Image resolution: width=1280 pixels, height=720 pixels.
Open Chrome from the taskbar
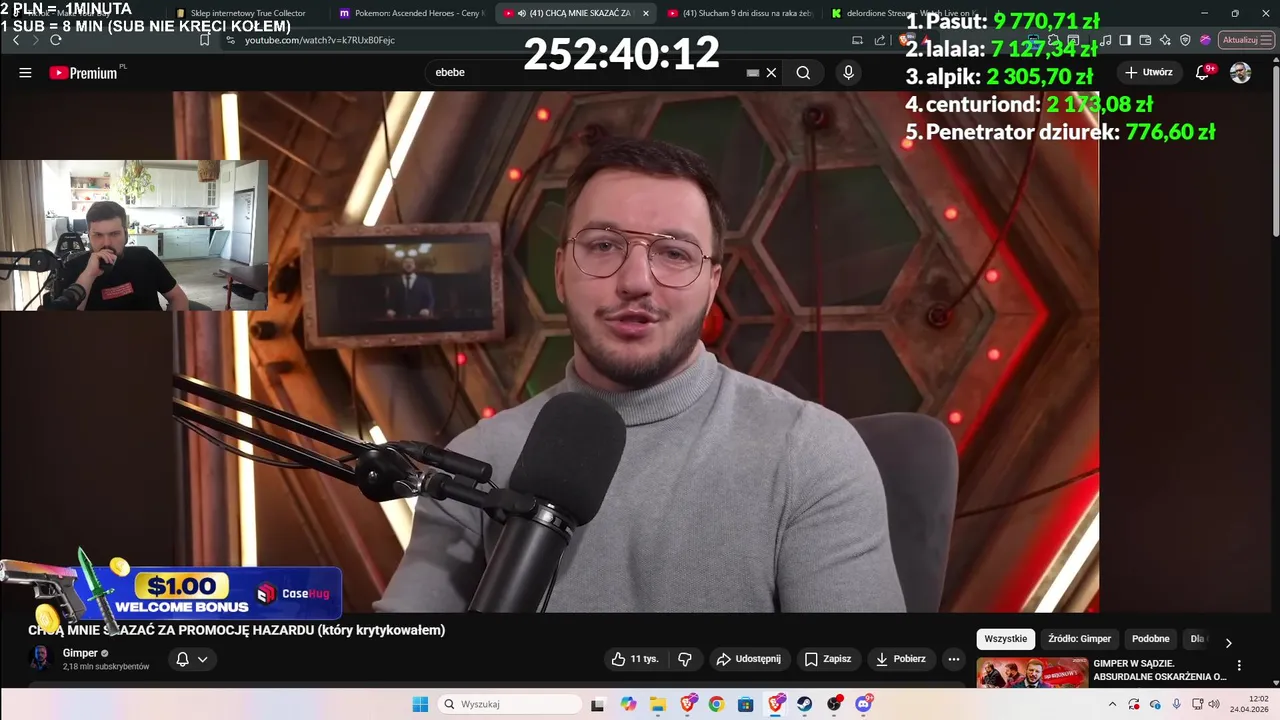pyautogui.click(x=716, y=704)
